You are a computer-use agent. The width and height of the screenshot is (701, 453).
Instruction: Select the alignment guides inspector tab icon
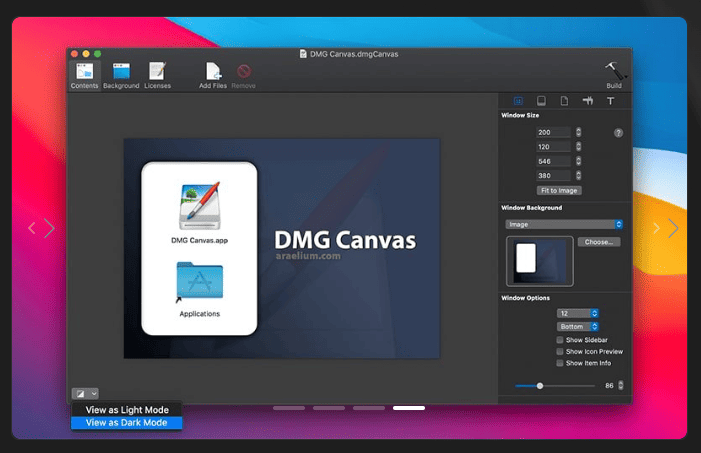(x=588, y=101)
